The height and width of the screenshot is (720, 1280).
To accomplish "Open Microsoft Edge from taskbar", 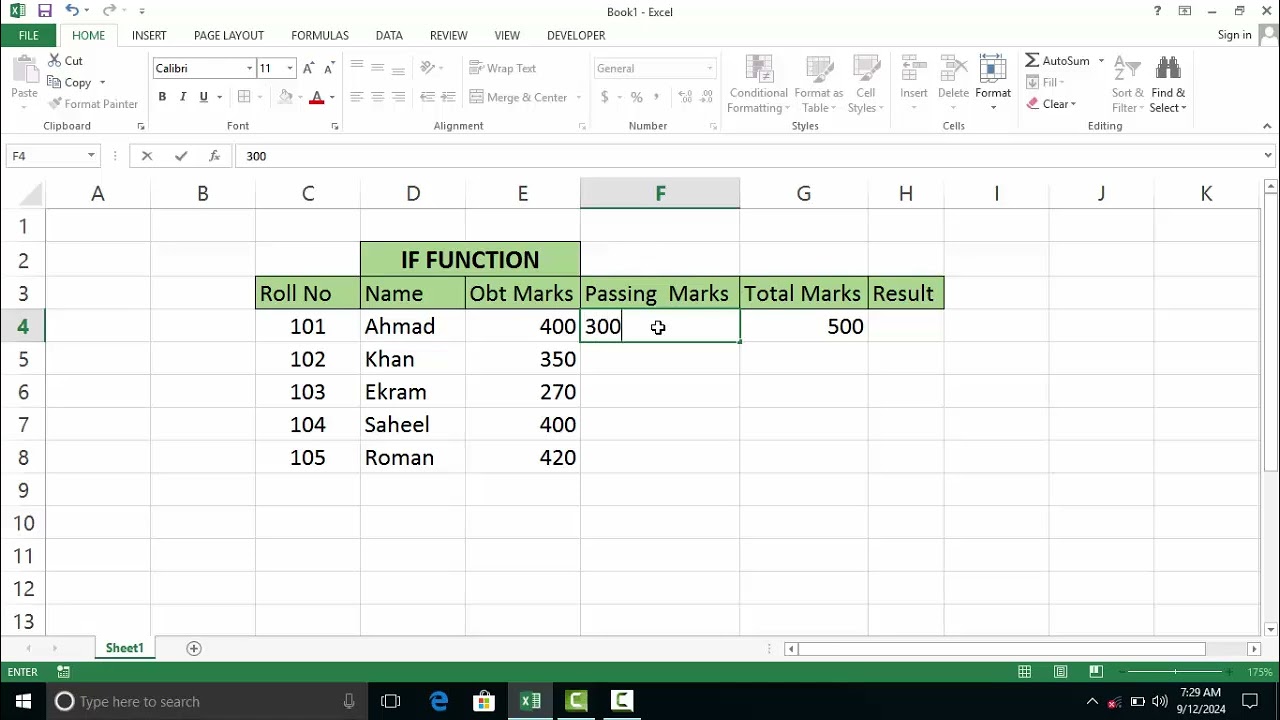I will coord(438,701).
